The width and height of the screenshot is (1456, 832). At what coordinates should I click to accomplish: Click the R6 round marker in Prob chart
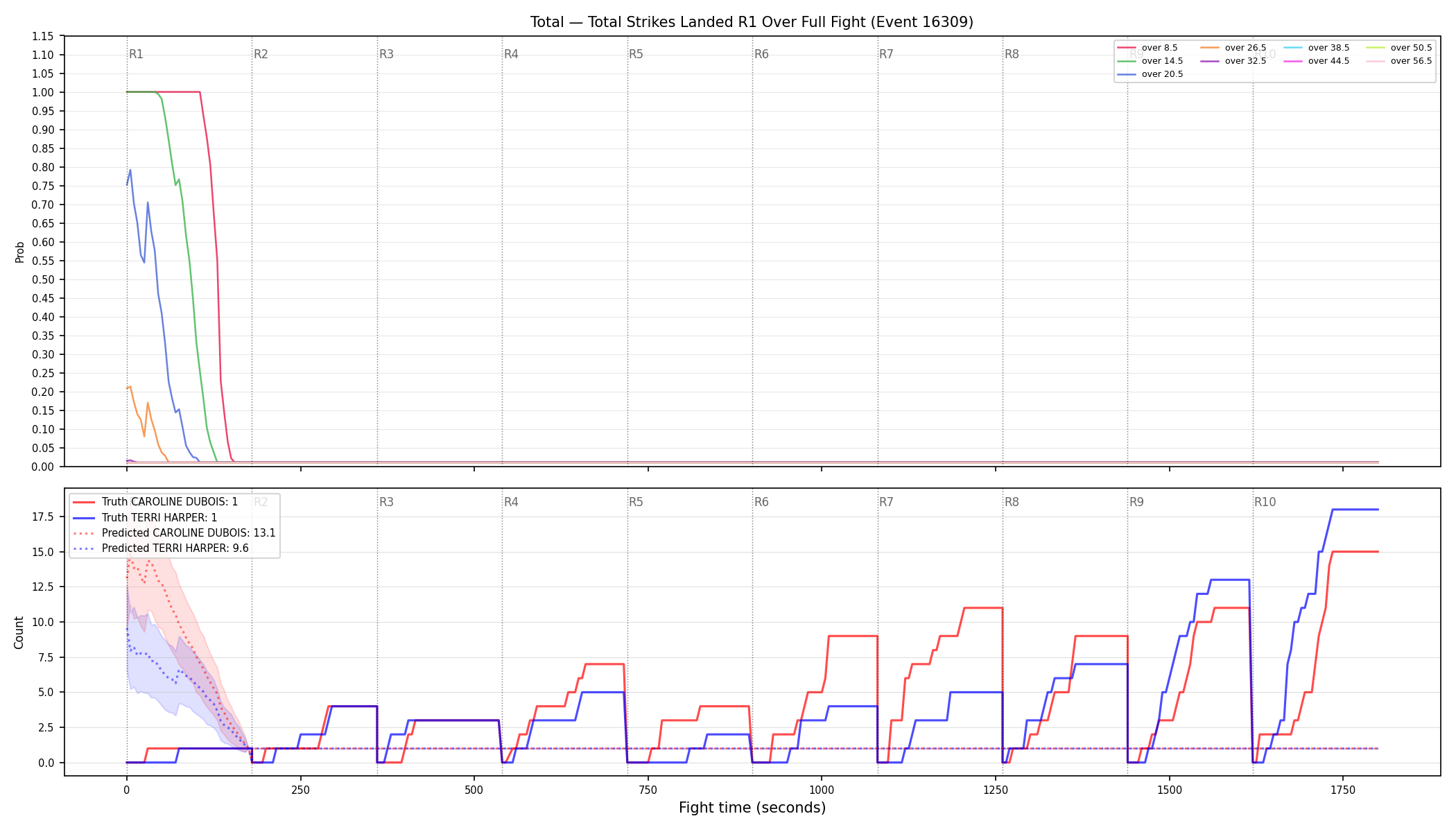point(761,54)
